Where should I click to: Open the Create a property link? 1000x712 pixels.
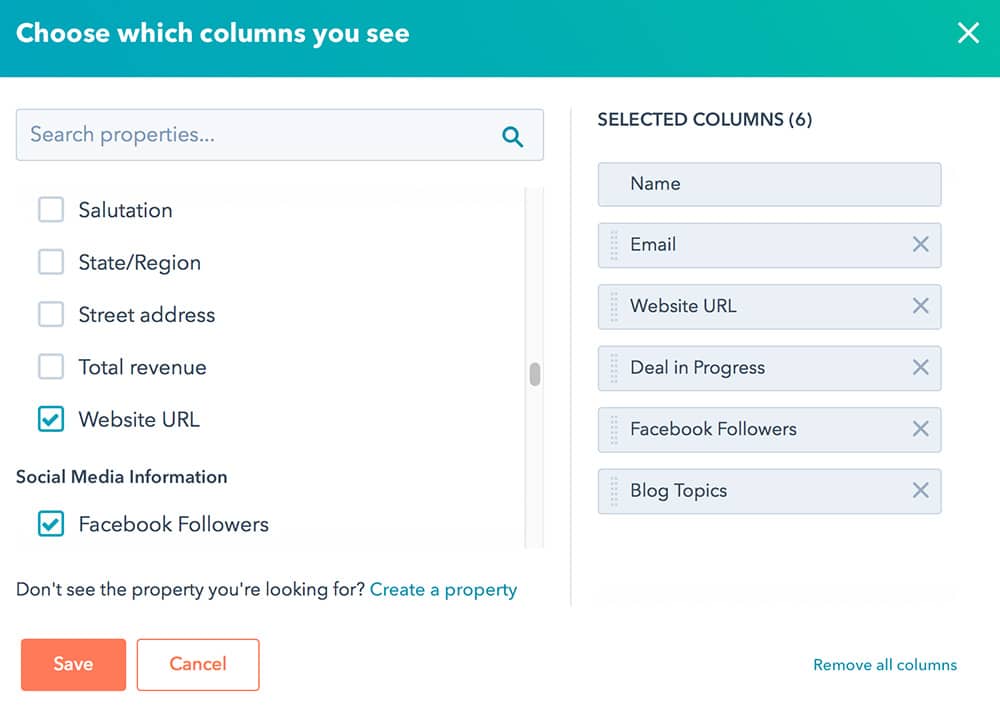click(443, 589)
